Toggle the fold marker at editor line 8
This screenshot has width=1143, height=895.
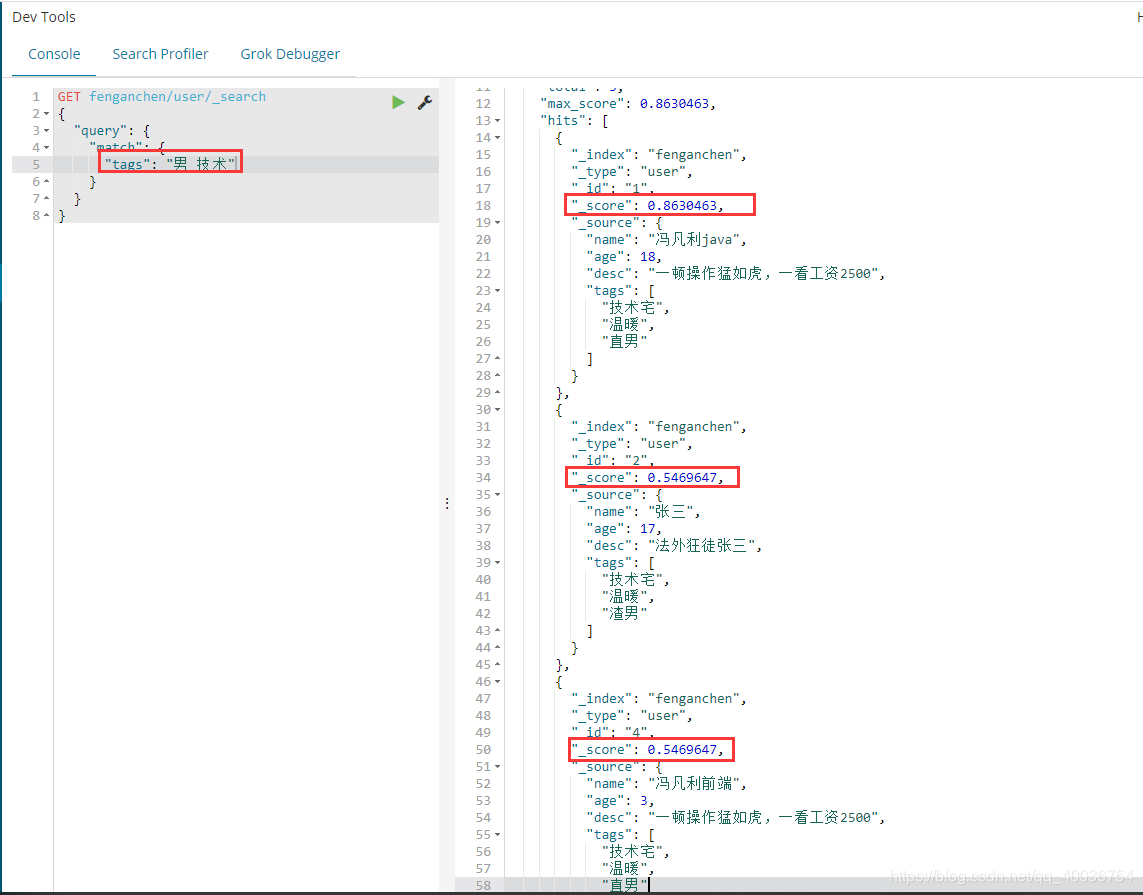[47, 215]
